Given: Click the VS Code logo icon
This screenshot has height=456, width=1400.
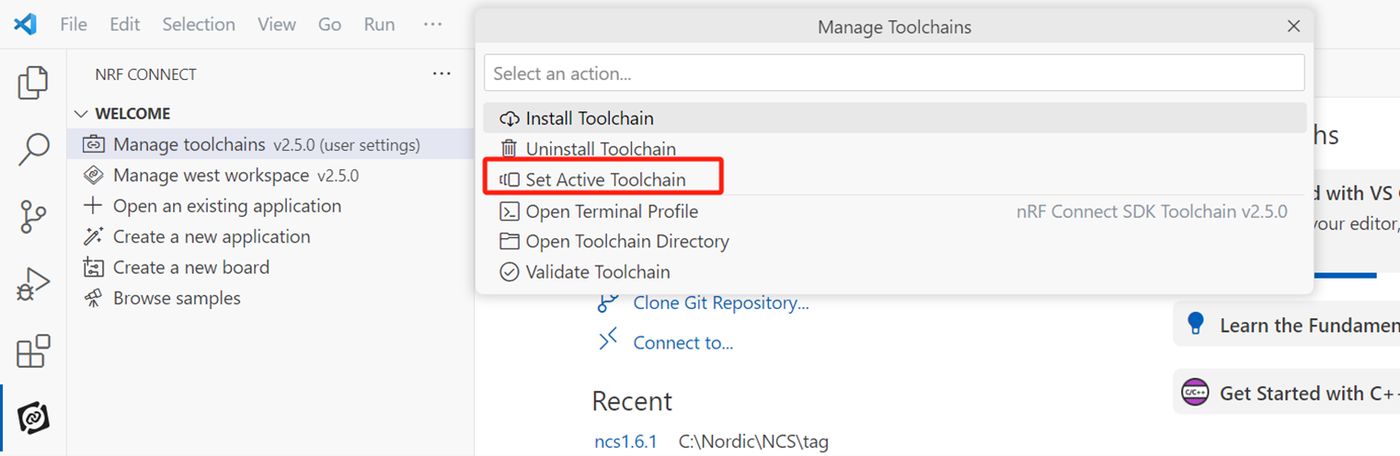Looking at the screenshot, I should pos(25,24).
